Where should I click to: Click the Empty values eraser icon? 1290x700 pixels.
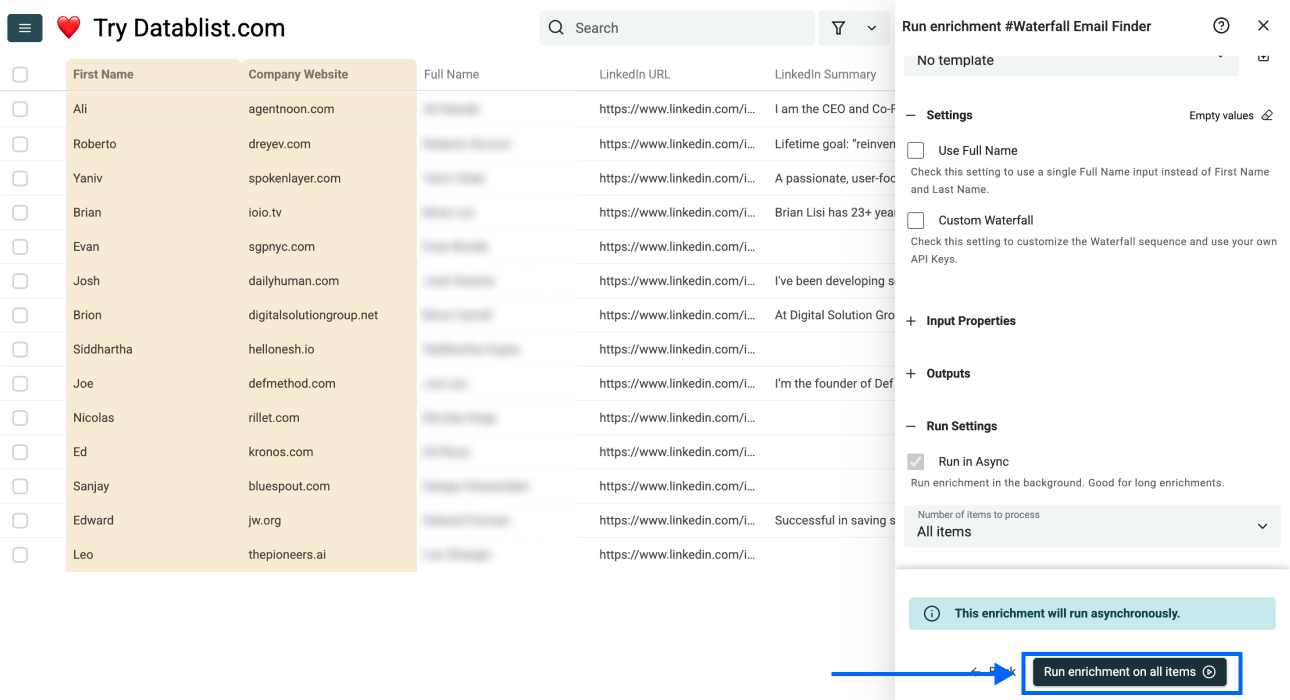(x=1267, y=115)
